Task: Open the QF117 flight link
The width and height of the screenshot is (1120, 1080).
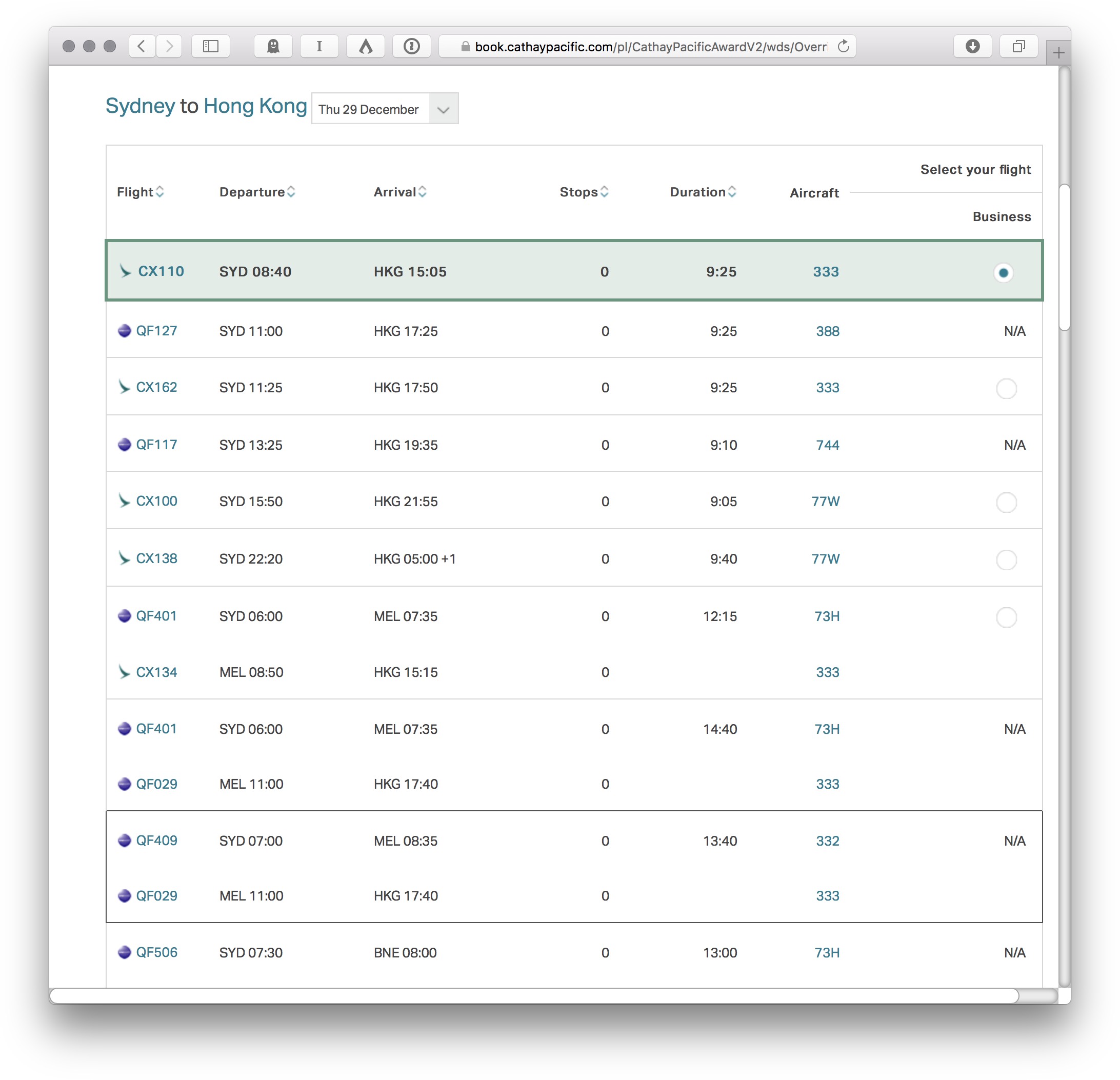Action: pyautogui.click(x=156, y=445)
